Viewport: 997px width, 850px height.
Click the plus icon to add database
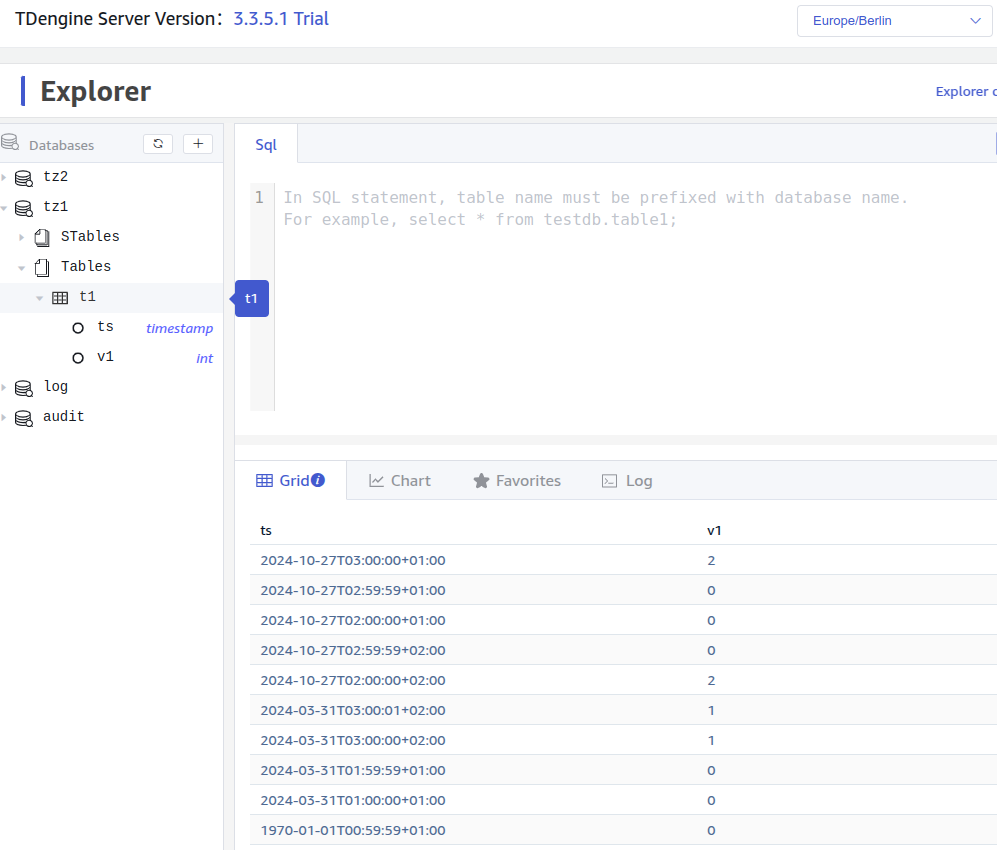pyautogui.click(x=198, y=144)
